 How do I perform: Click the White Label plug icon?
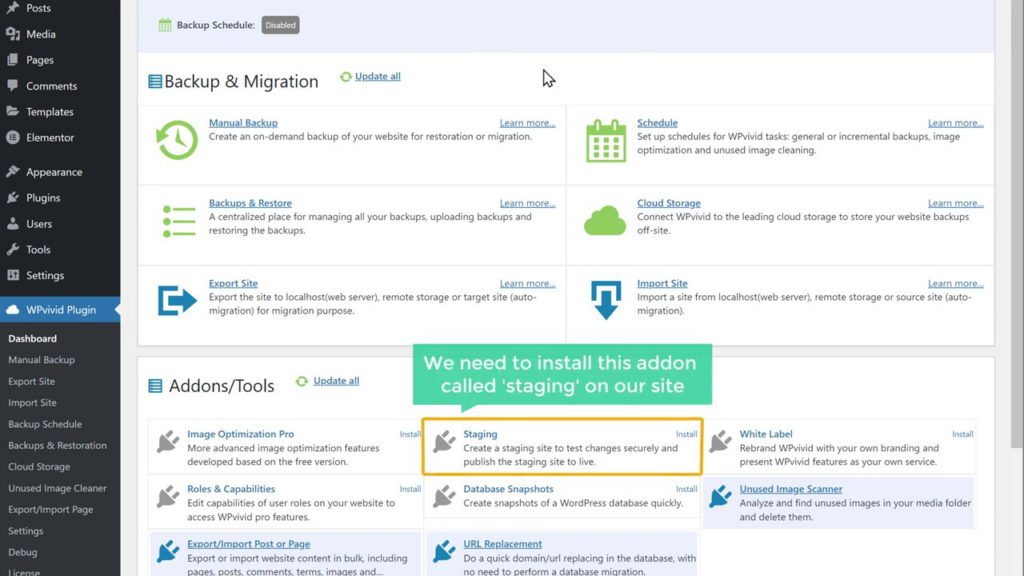[x=720, y=441]
